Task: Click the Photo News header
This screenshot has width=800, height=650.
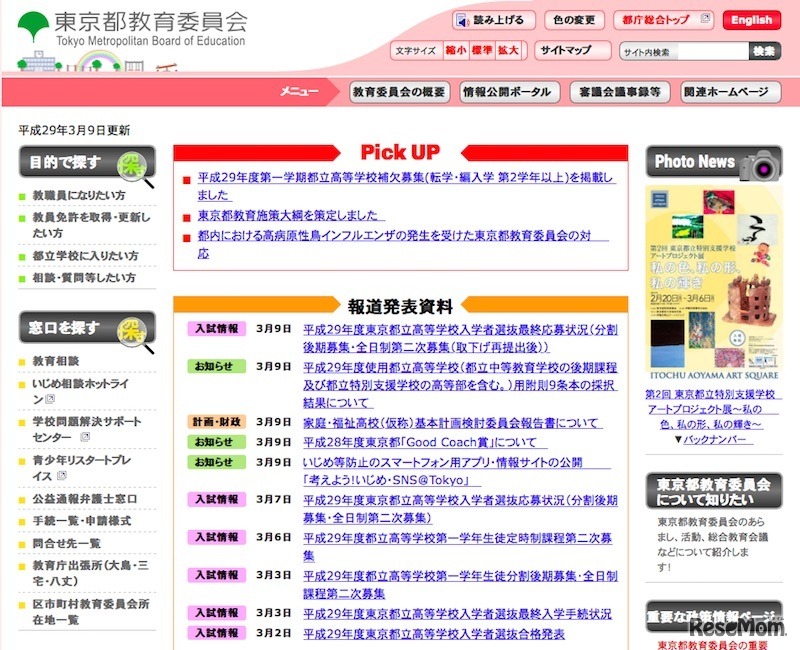Action: pyautogui.click(x=714, y=162)
